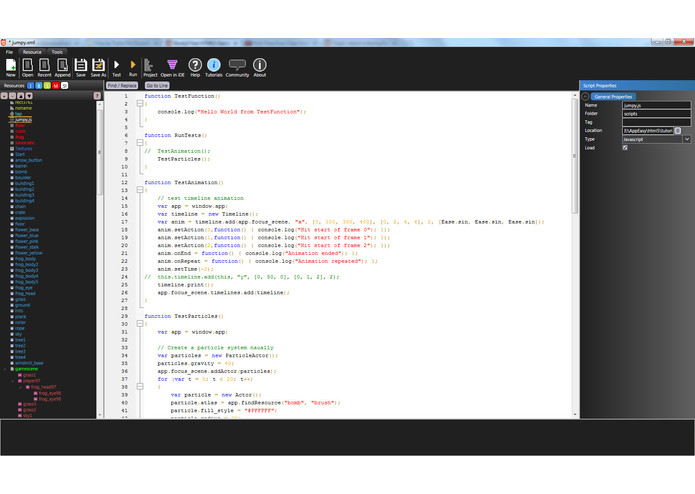
Task: Click the expand-all '+' resource tree button
Action: coord(4,96)
